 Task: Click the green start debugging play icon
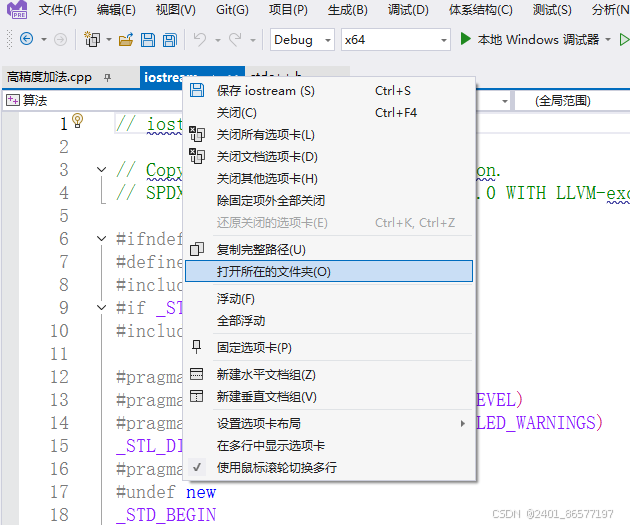(x=465, y=39)
